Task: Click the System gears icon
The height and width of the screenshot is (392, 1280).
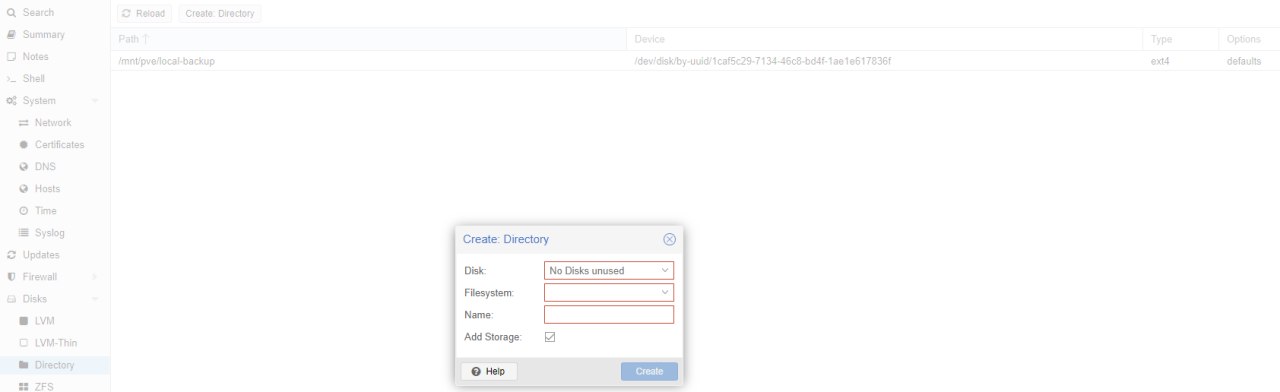Action: click(x=11, y=101)
